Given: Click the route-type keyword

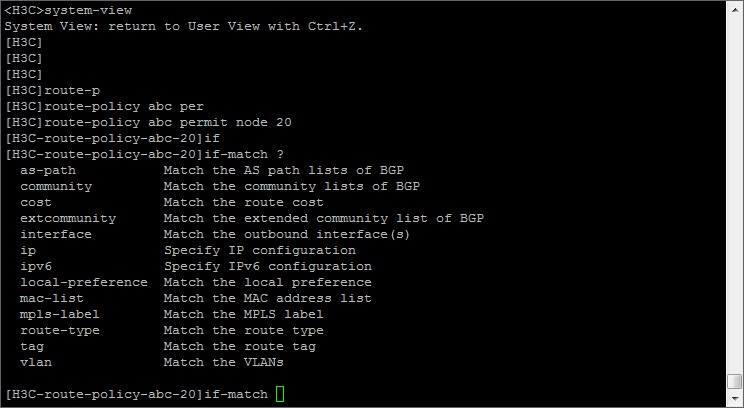Looking at the screenshot, I should (x=60, y=330).
